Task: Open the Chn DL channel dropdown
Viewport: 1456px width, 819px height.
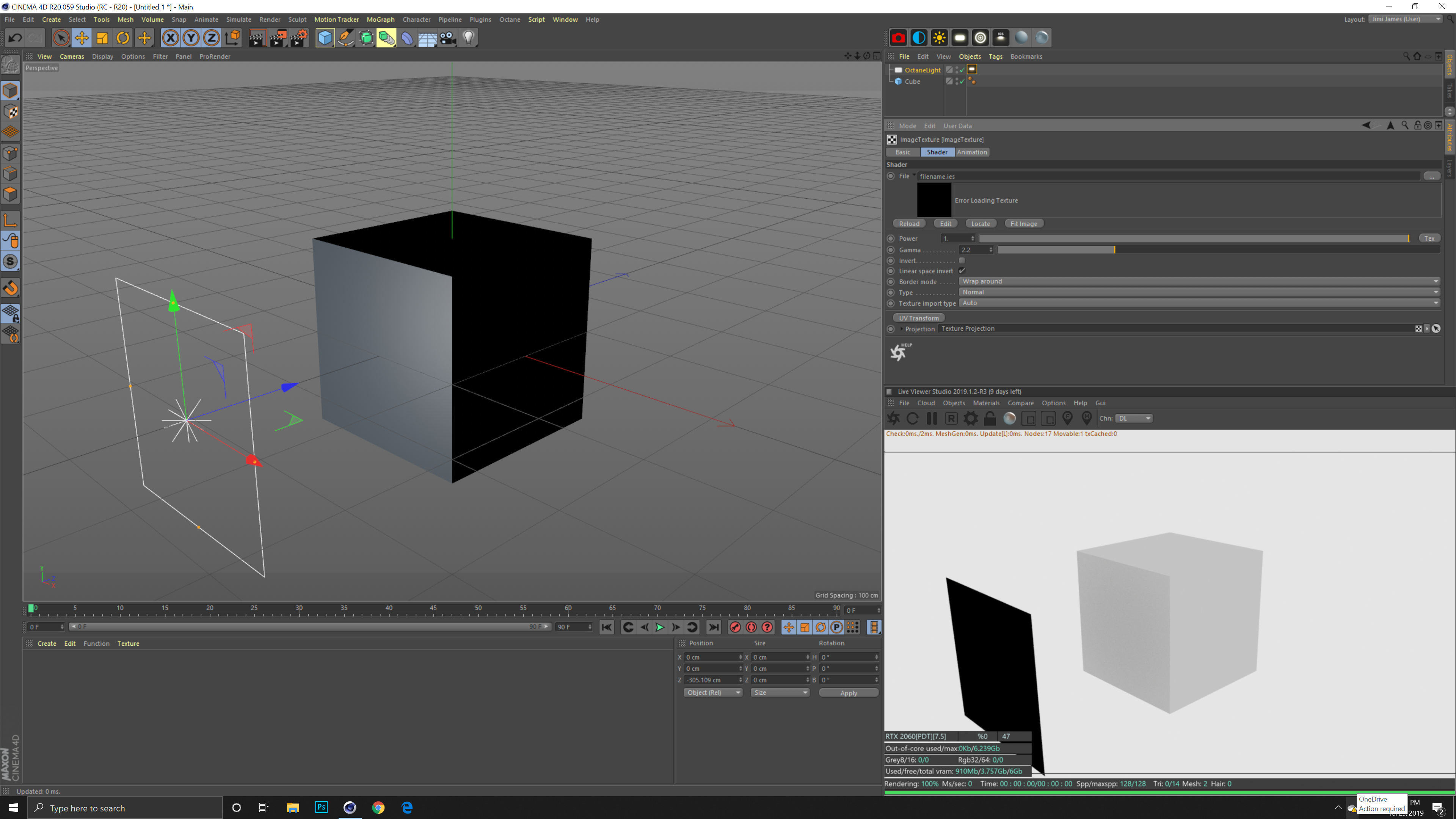Action: (1134, 418)
